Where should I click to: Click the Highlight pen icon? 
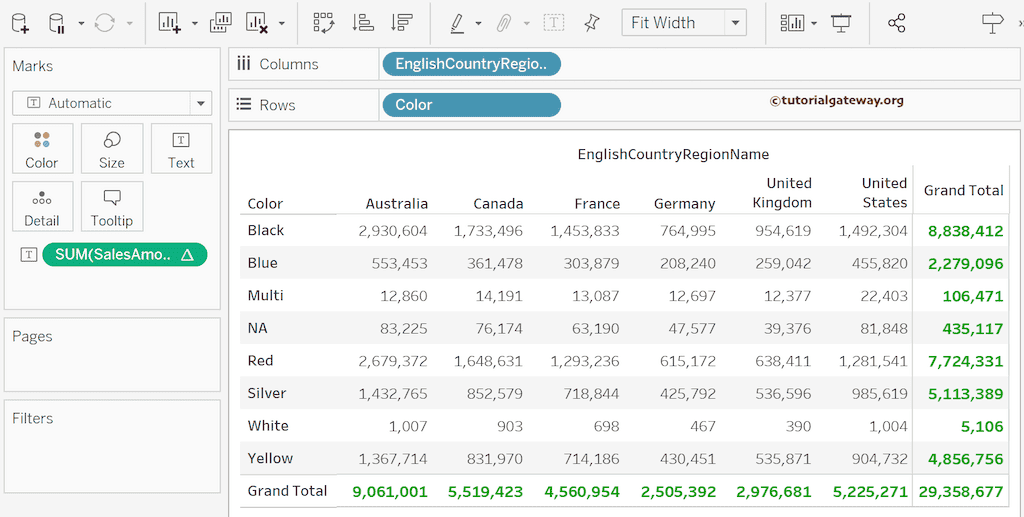[x=456, y=22]
